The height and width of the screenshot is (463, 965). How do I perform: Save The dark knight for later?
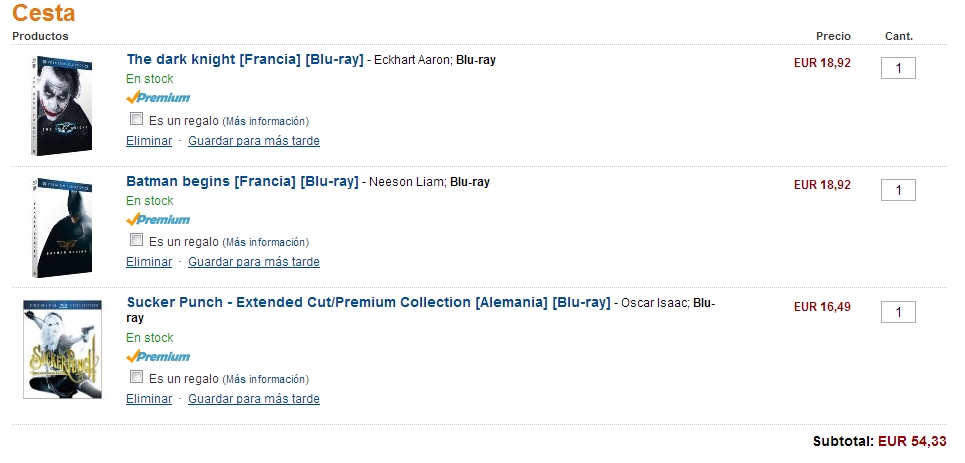(x=254, y=140)
